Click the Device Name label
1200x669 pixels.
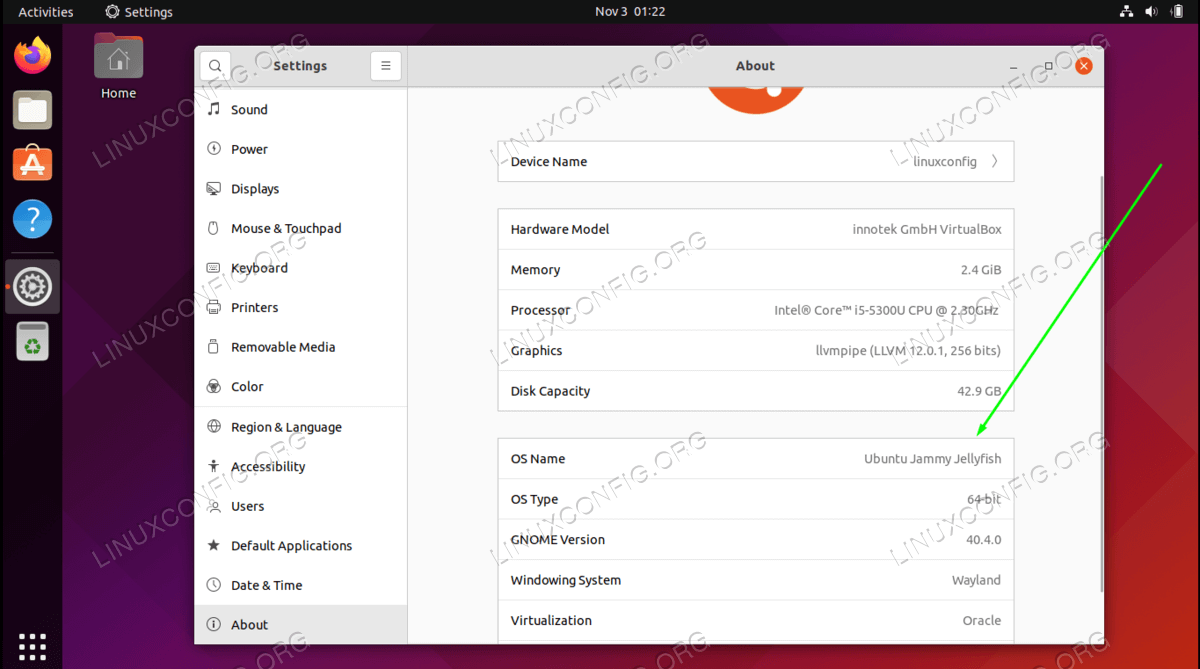549,161
